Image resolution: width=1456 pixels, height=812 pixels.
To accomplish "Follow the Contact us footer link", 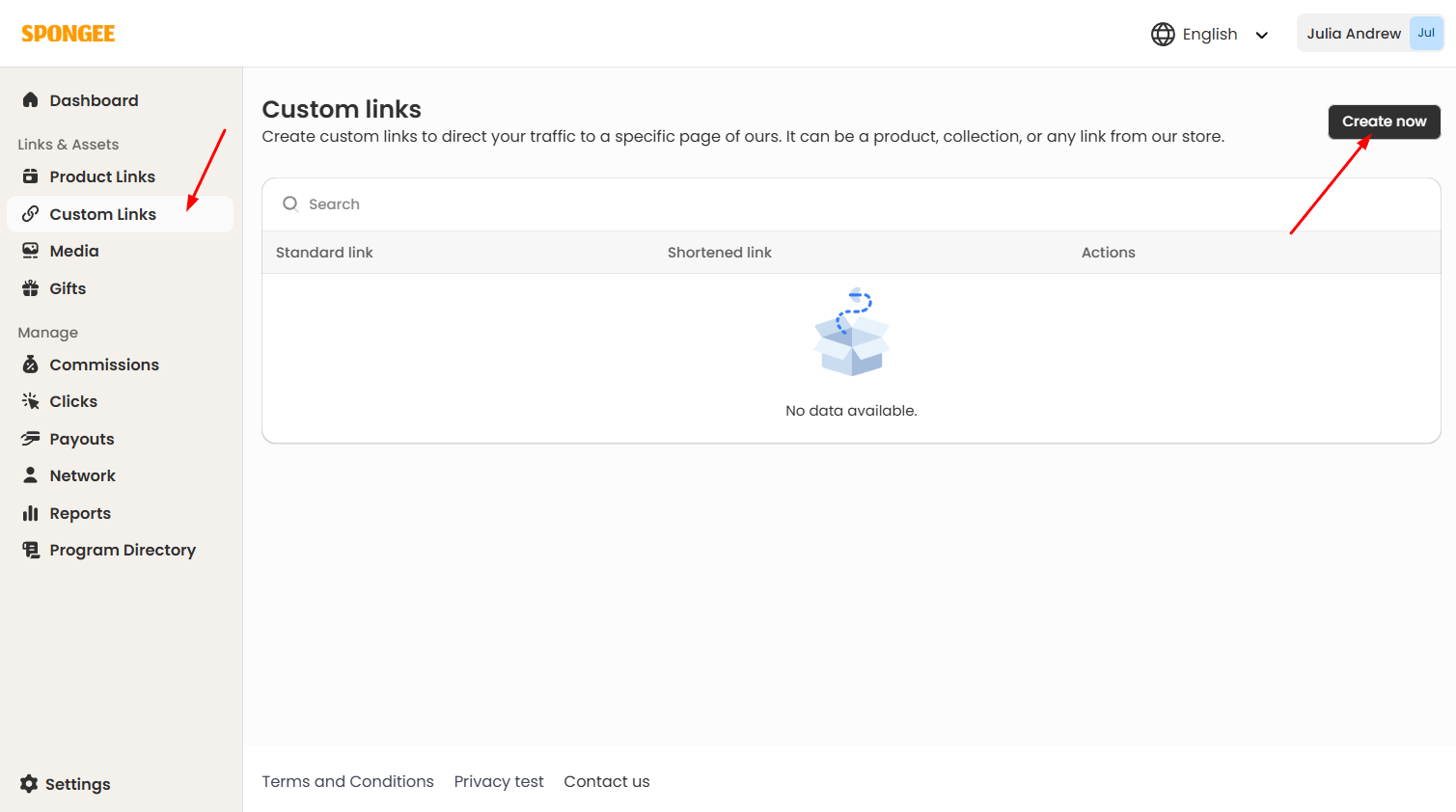I will (x=606, y=781).
